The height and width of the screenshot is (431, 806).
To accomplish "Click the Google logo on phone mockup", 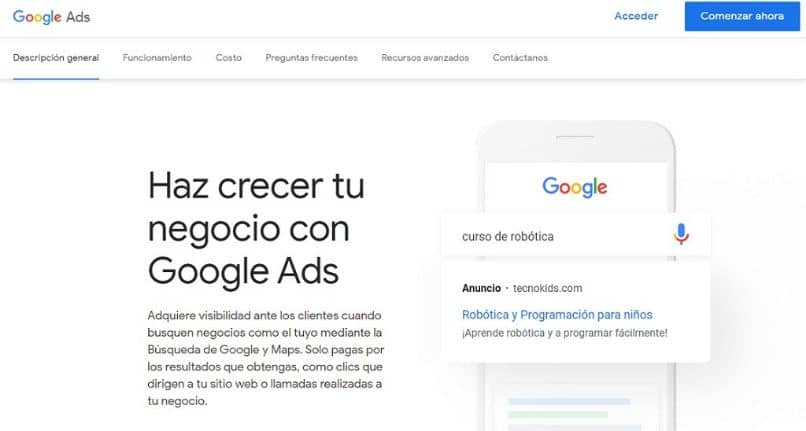I will pyautogui.click(x=575, y=188).
